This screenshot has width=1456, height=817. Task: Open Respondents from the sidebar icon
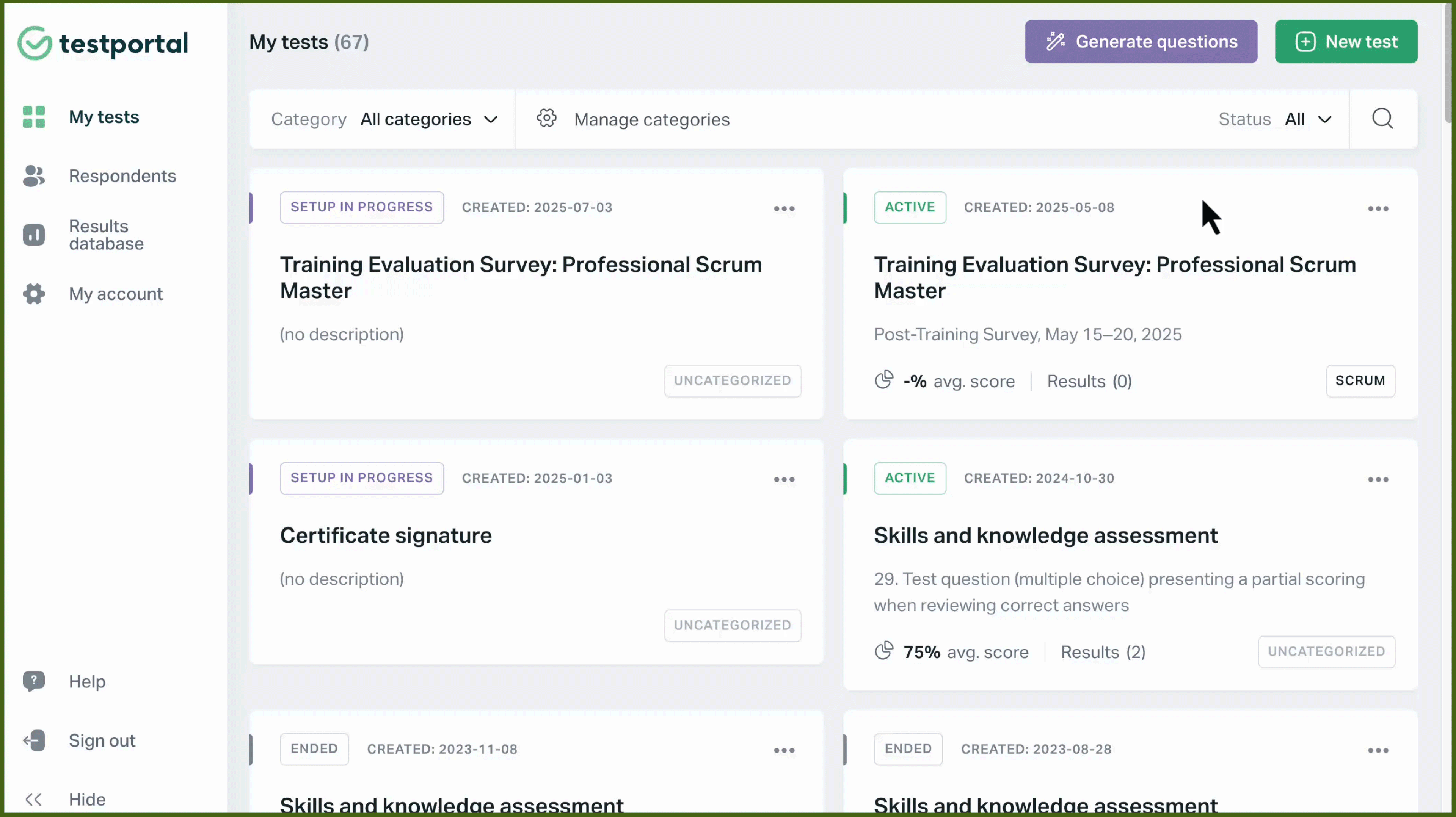click(x=33, y=176)
